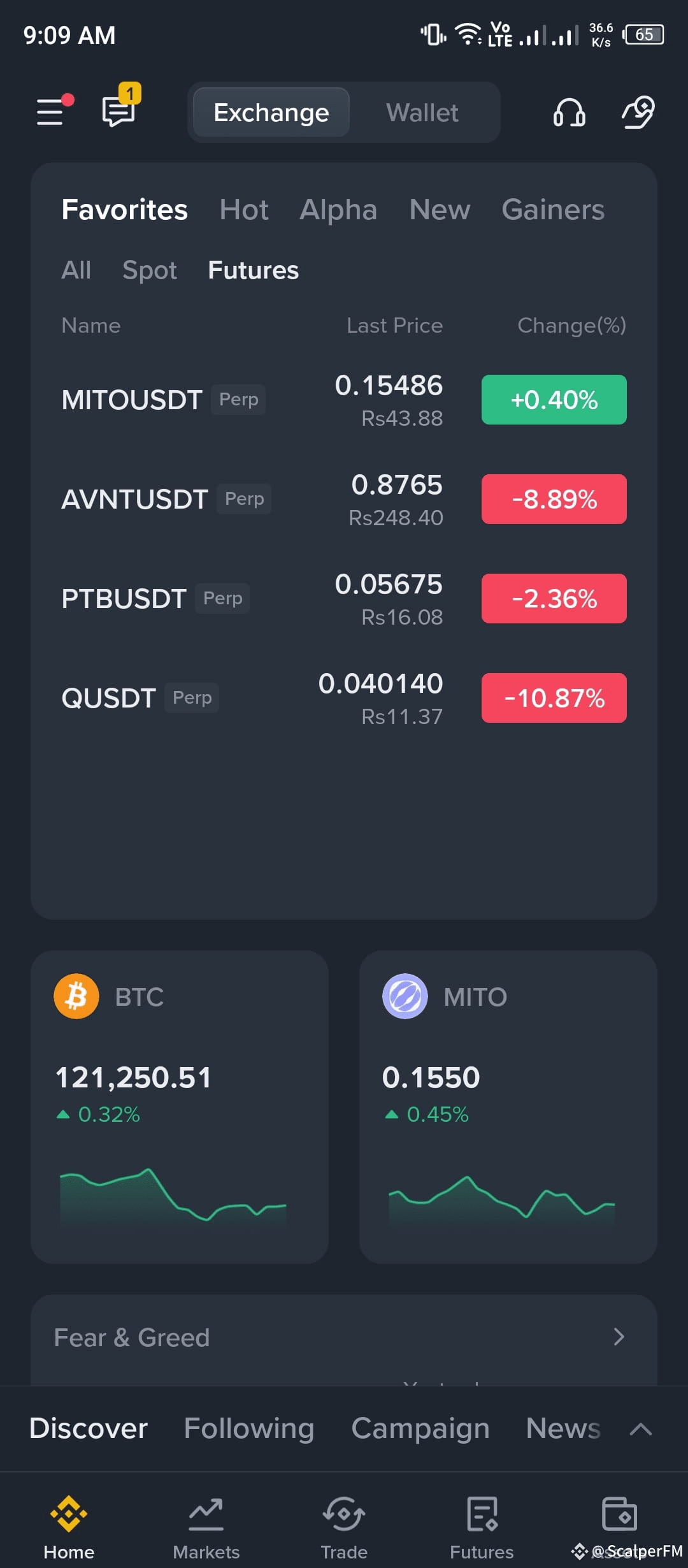
Task: Open the rocket launch icon
Action: click(x=638, y=112)
